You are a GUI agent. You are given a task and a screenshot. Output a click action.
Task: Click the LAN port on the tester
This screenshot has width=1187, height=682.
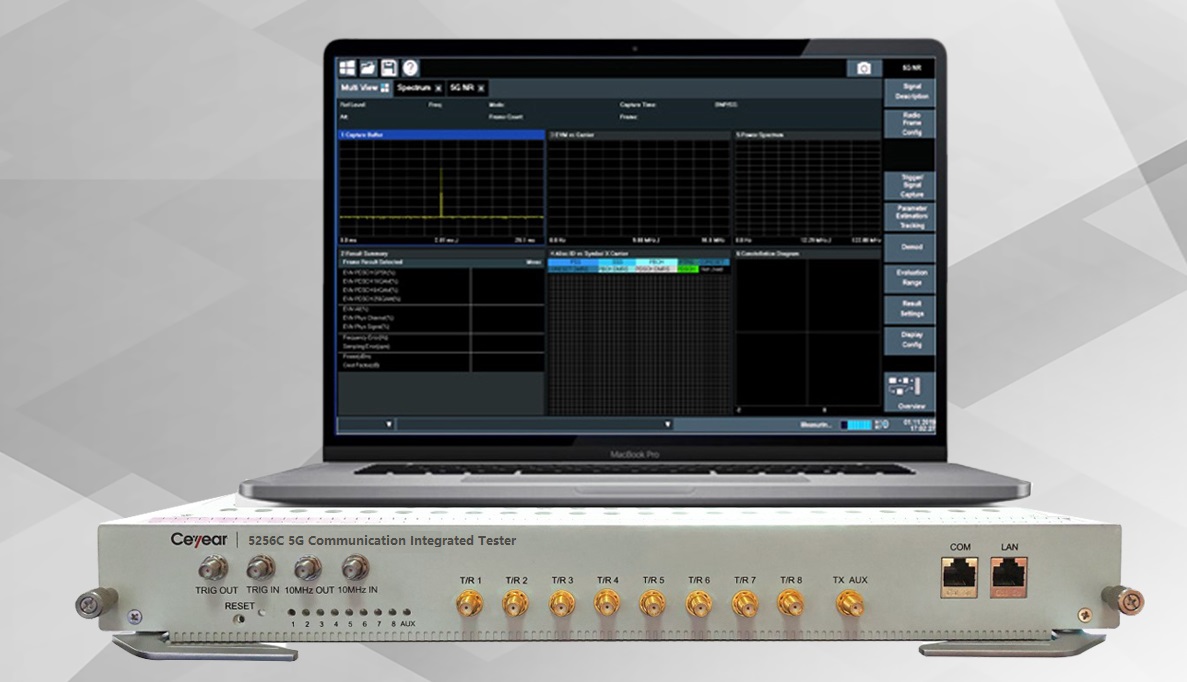pyautogui.click(x=1009, y=578)
